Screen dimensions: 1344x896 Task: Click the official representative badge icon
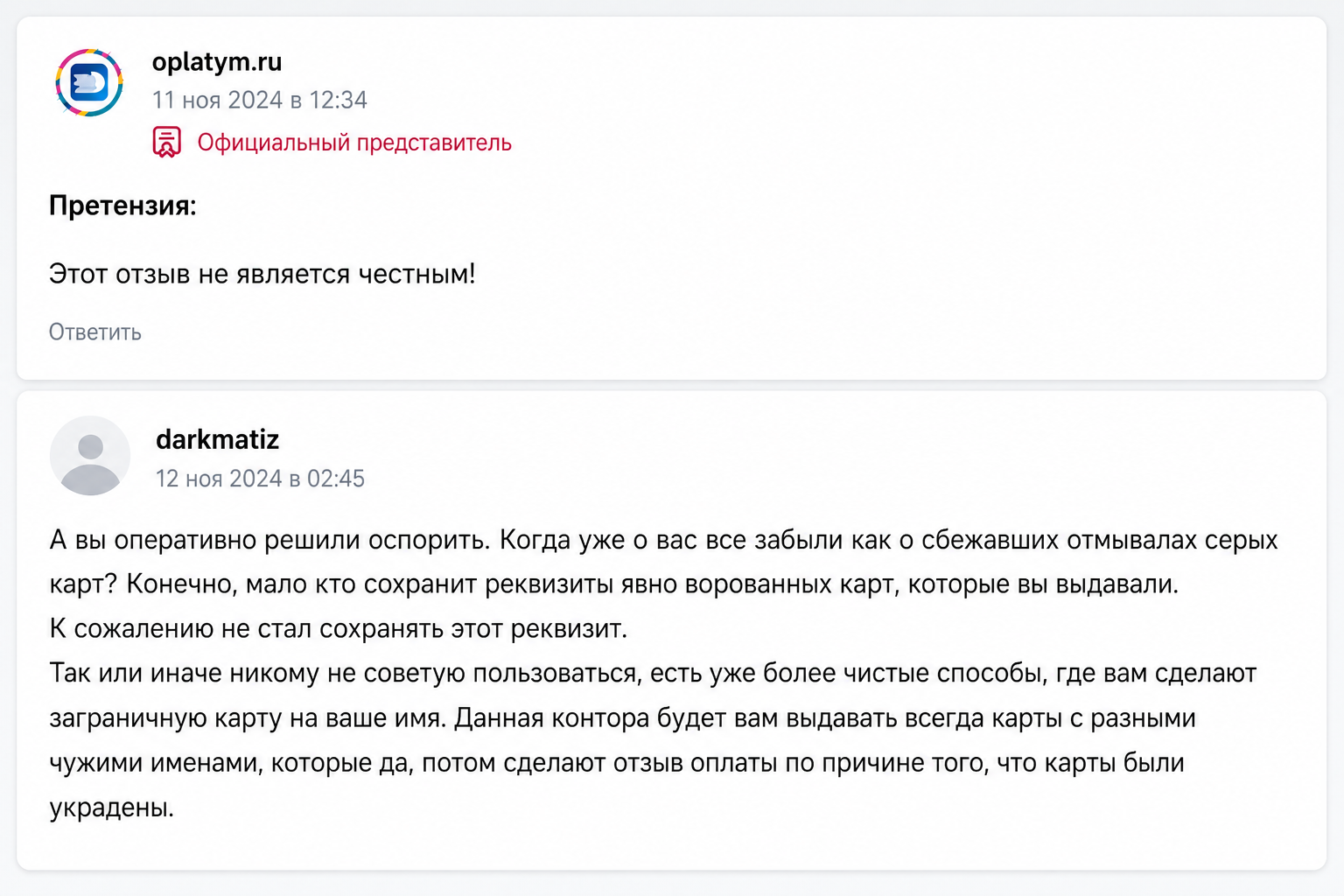pos(167,142)
